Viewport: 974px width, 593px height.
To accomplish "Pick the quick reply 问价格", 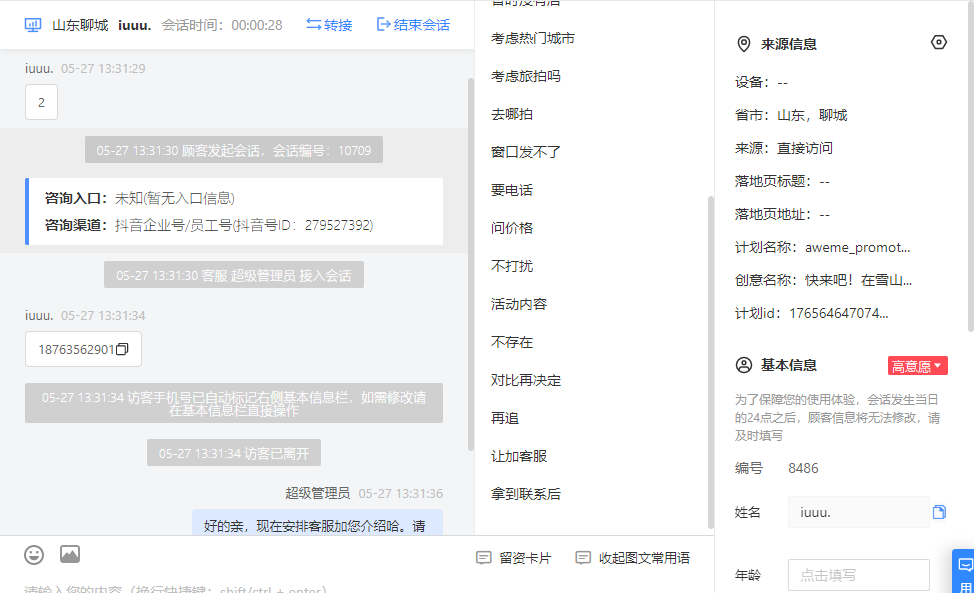I will pos(512,228).
